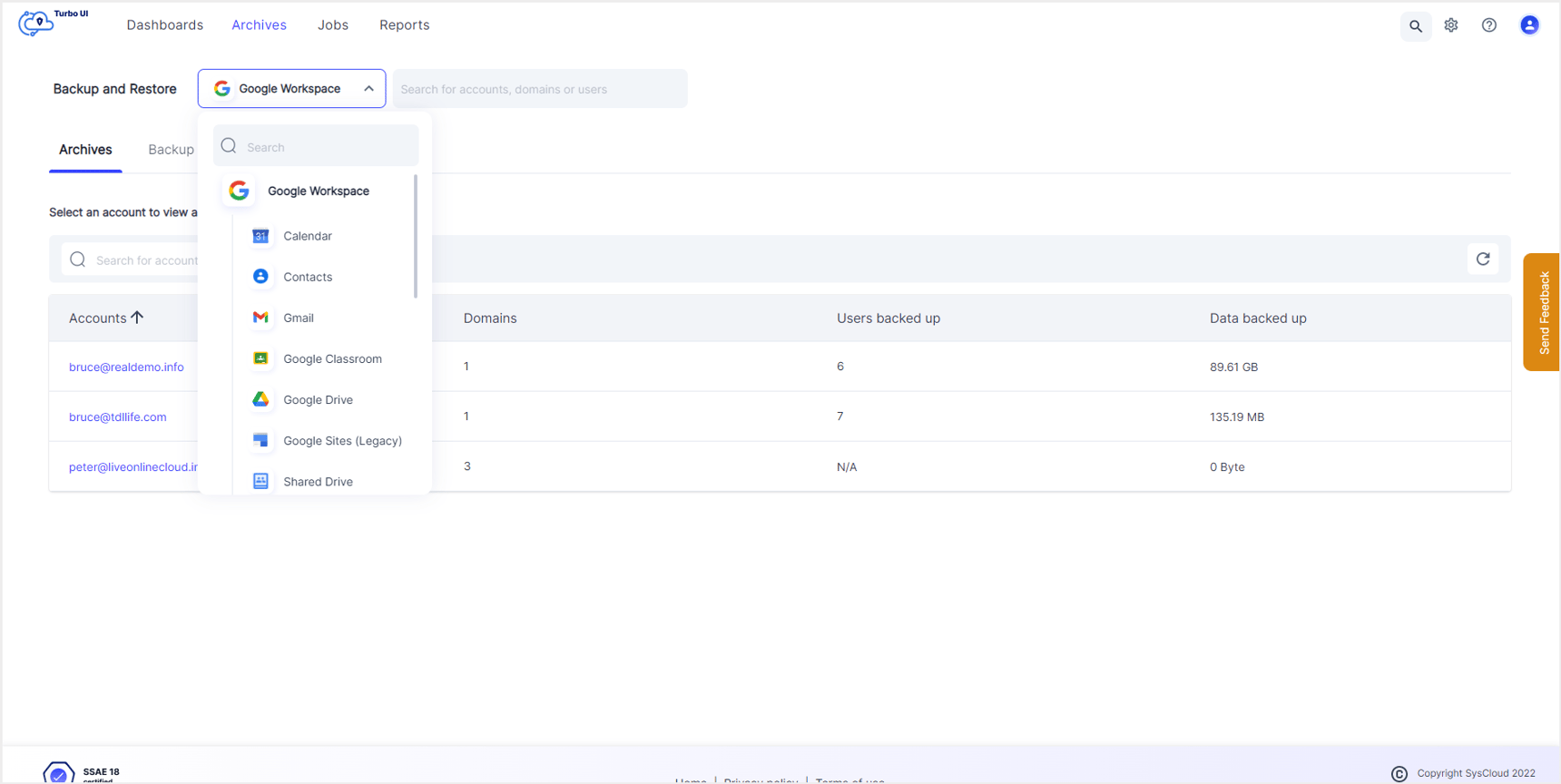
Task: Switch to the Archives tab
Action: 85,150
